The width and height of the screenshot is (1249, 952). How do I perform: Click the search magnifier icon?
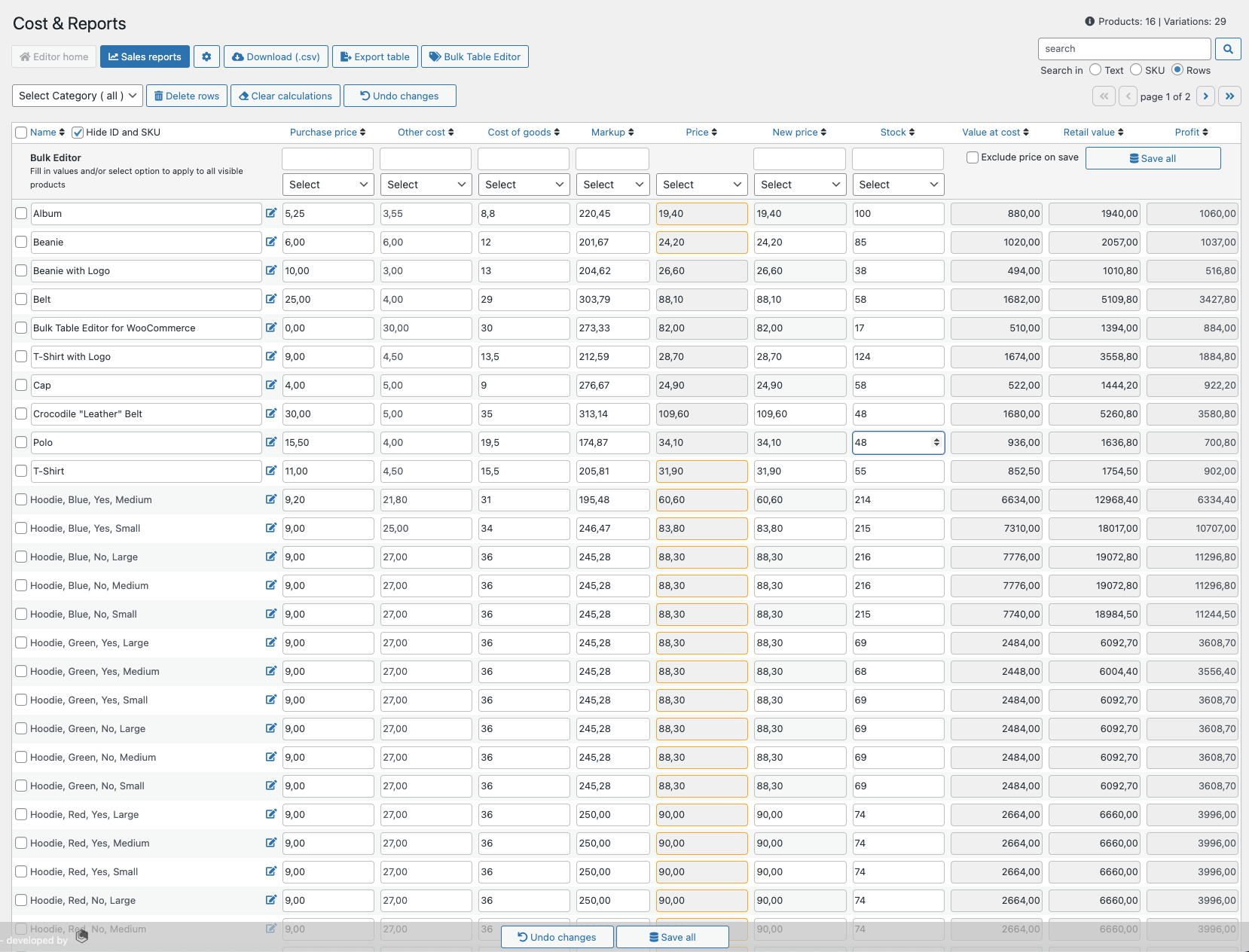click(1228, 48)
